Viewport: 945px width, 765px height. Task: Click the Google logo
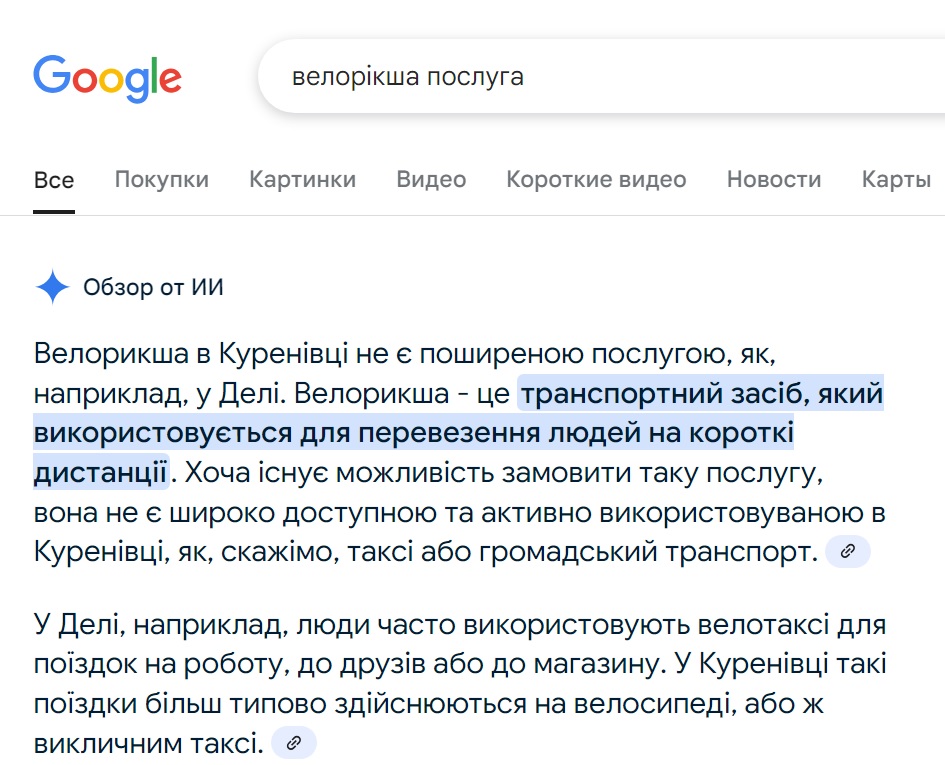[107, 77]
